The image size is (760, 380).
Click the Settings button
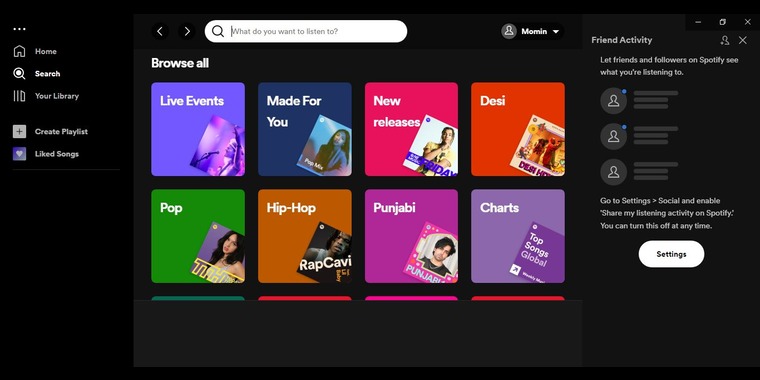[x=671, y=254]
